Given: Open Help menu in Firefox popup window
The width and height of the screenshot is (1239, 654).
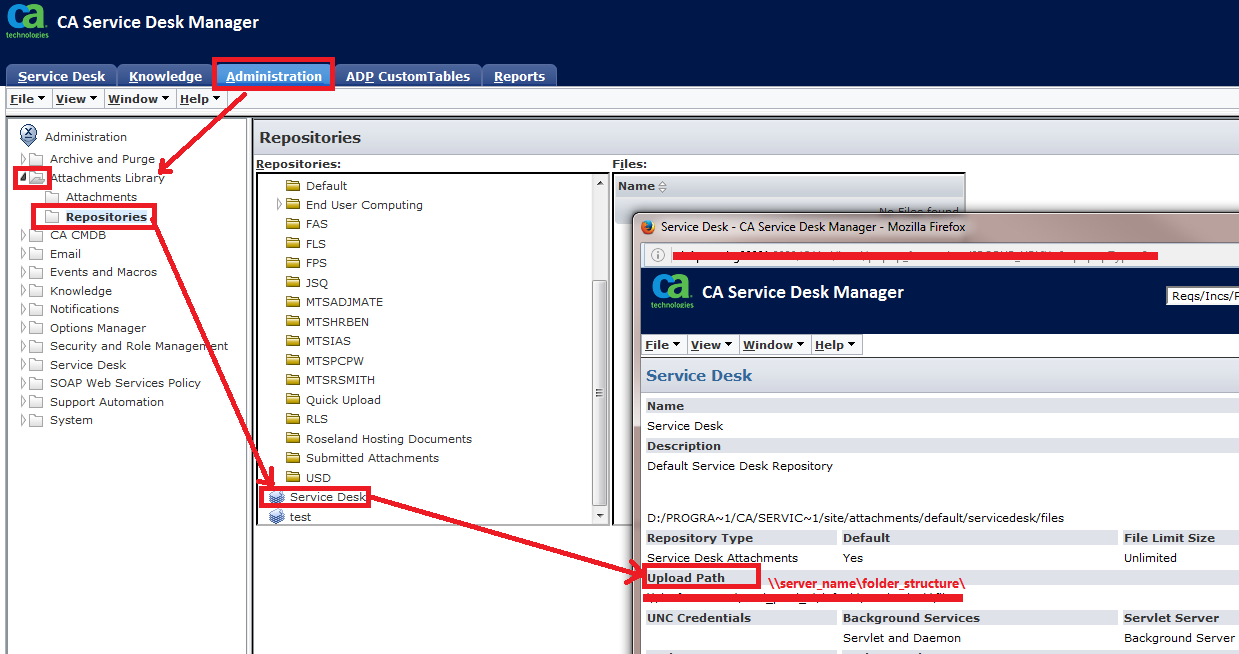Looking at the screenshot, I should [x=836, y=345].
